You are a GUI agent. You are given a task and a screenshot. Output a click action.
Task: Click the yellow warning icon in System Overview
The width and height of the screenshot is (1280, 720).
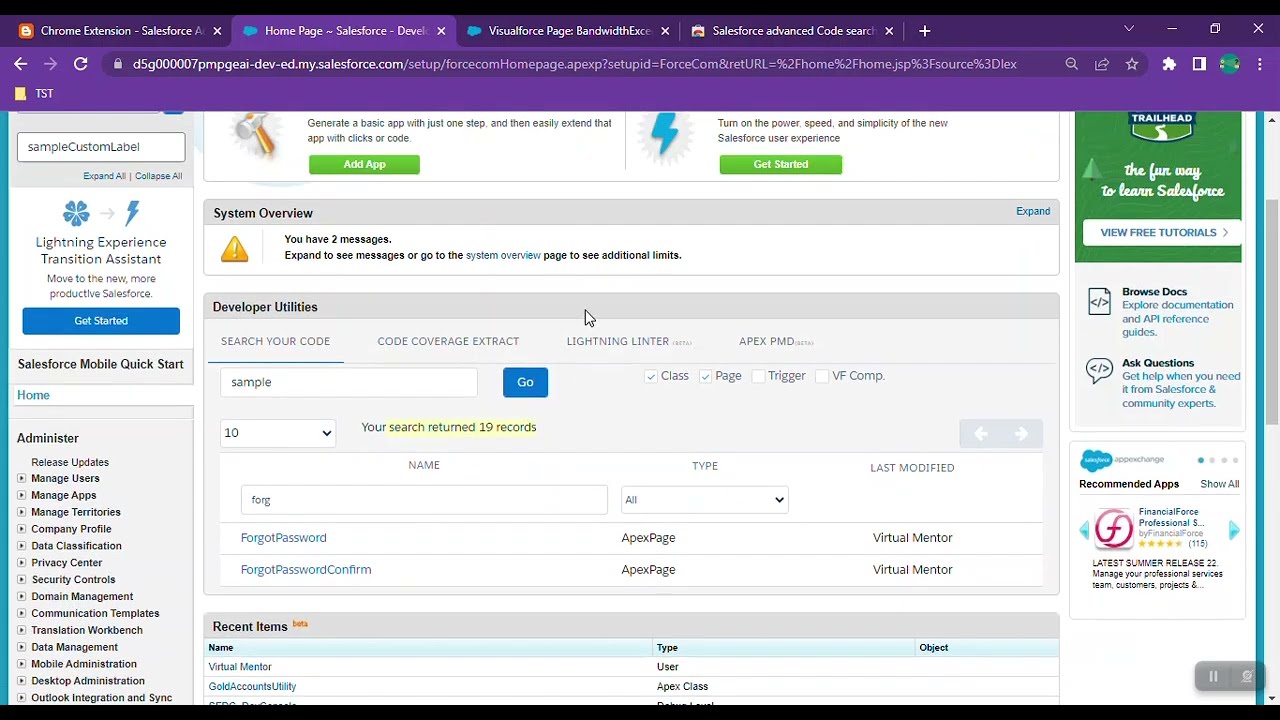pyautogui.click(x=234, y=248)
